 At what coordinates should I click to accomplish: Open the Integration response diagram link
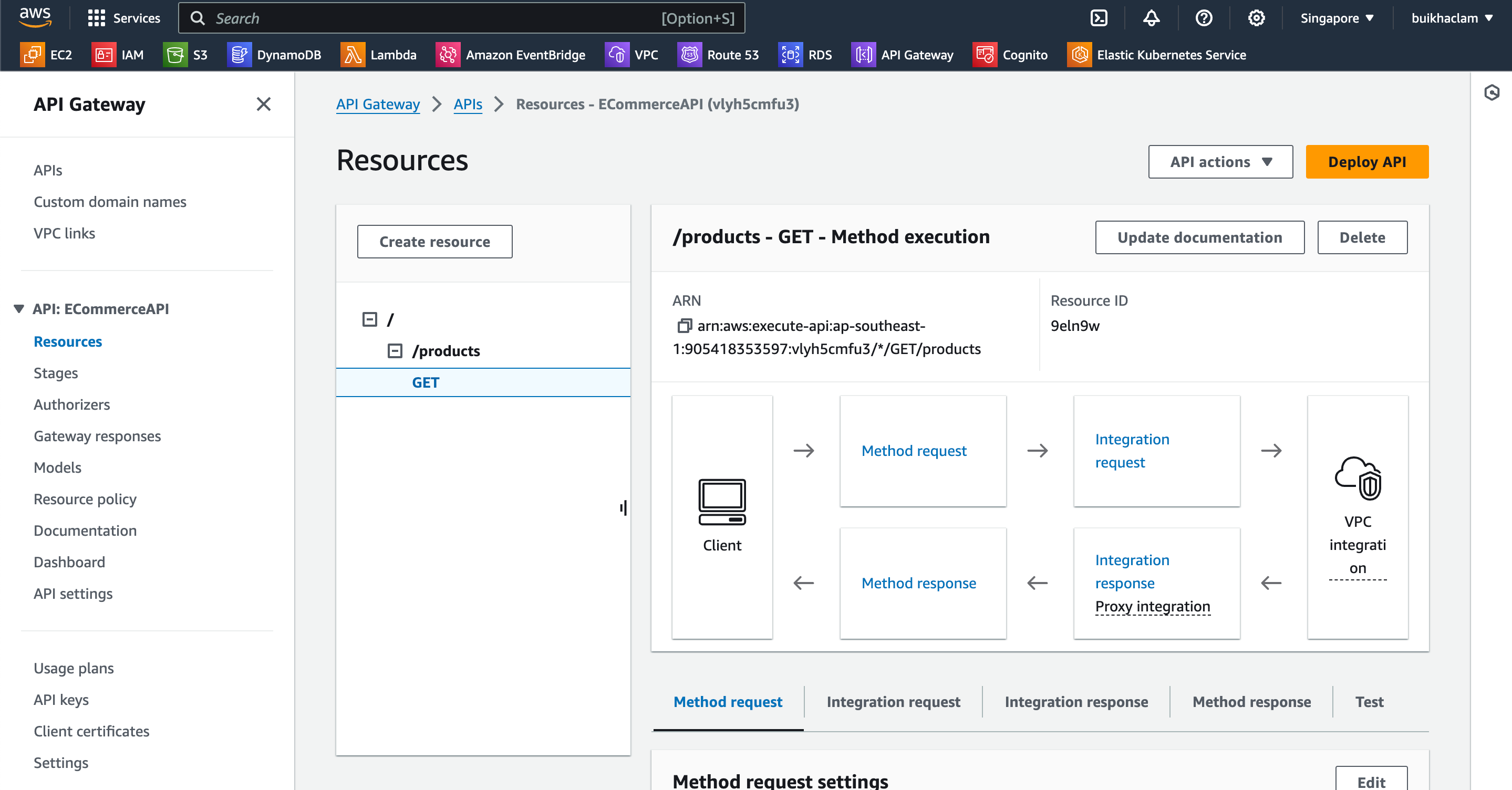(x=1132, y=571)
